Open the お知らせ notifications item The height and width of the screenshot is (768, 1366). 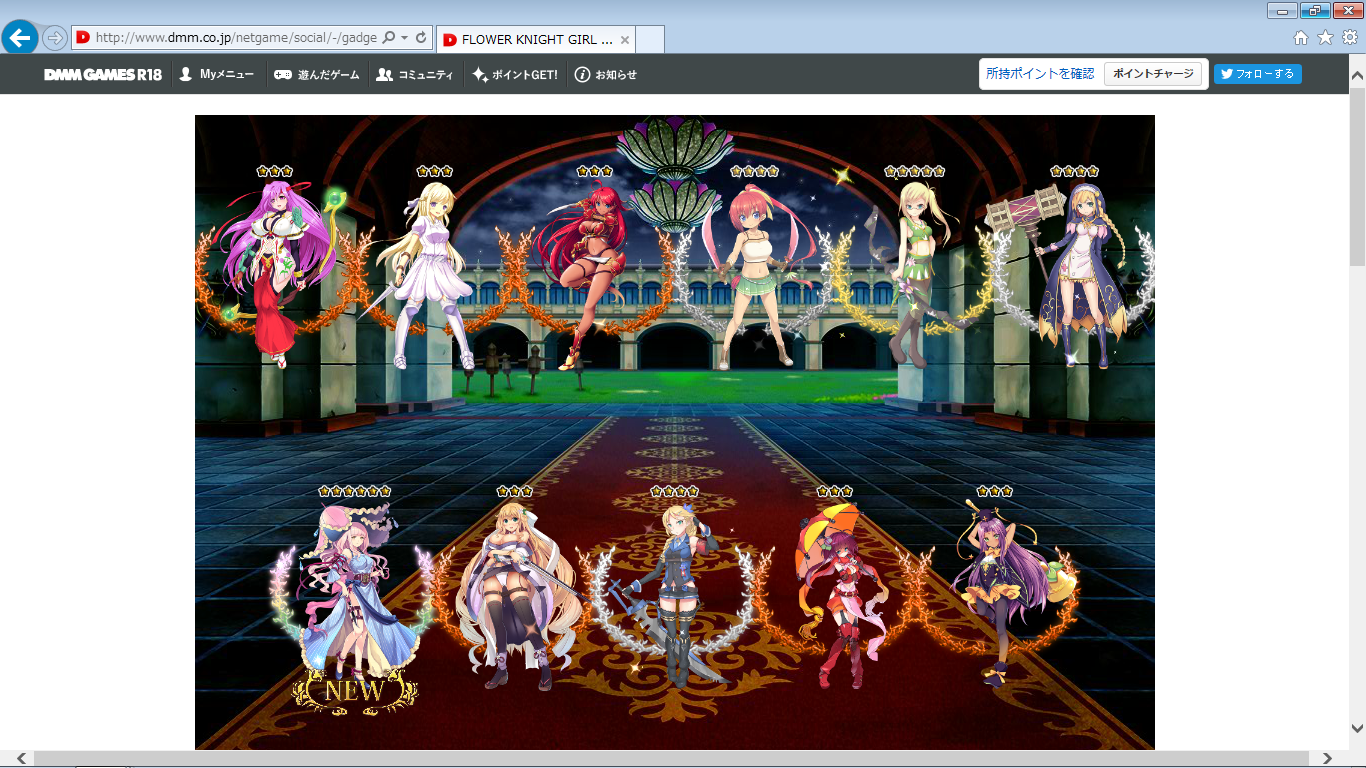(x=606, y=75)
